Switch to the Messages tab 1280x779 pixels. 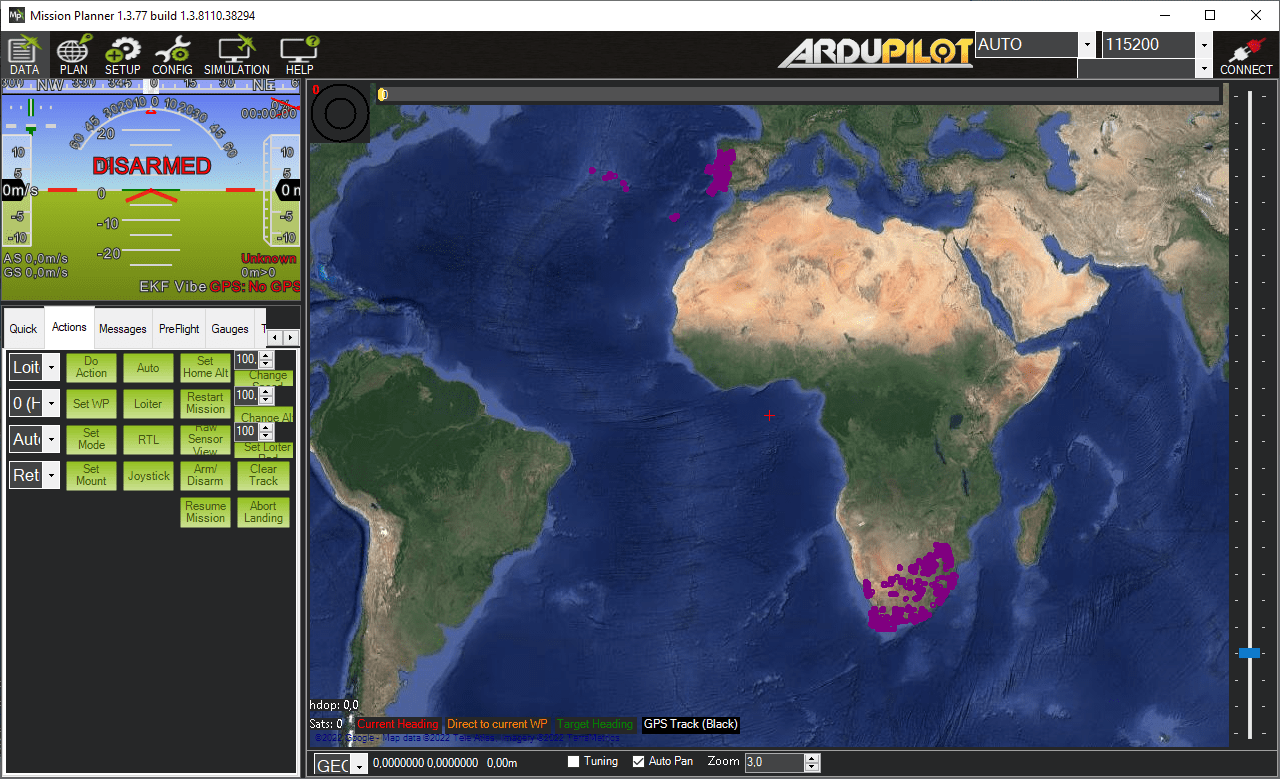[123, 329]
